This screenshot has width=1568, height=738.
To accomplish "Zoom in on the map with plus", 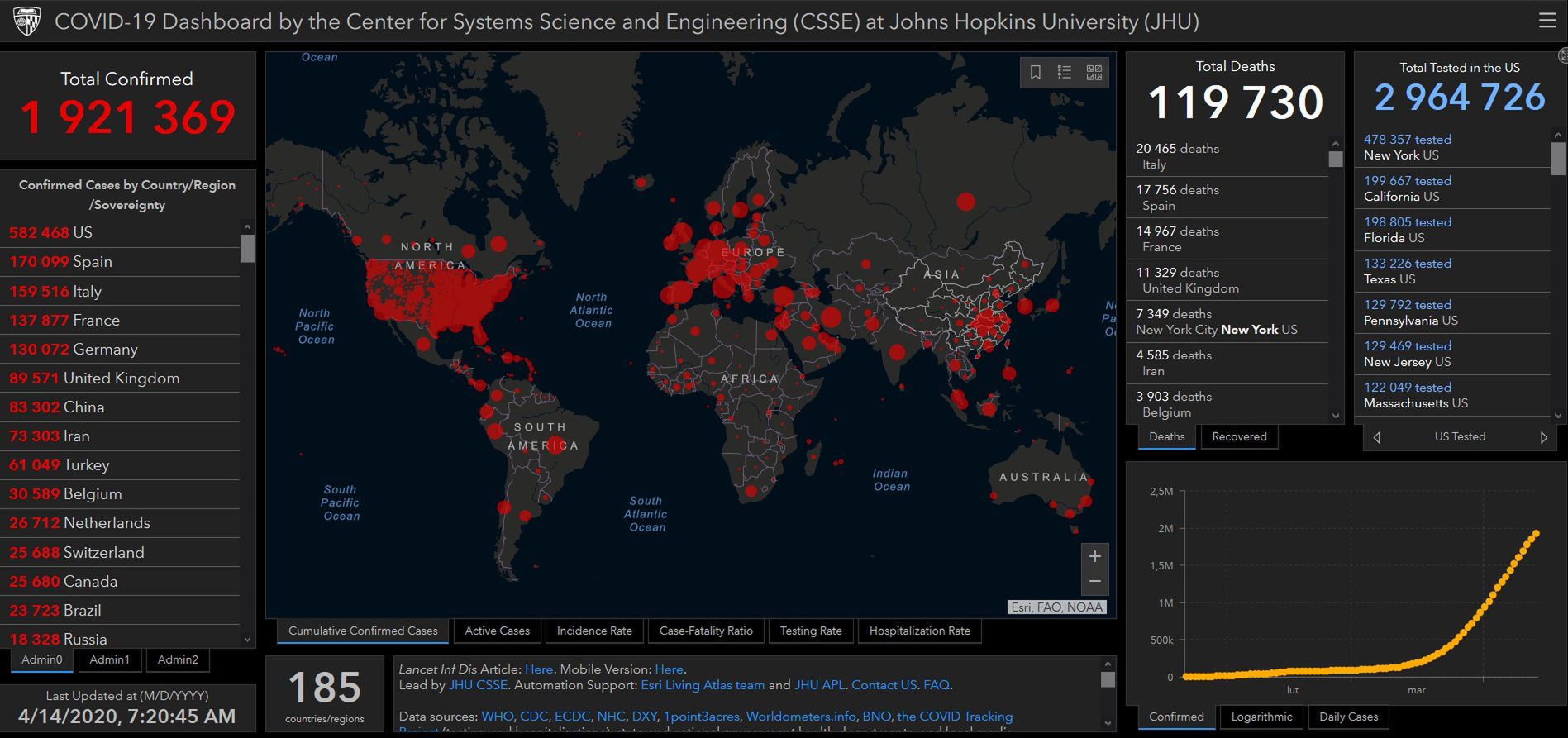I will (x=1094, y=556).
